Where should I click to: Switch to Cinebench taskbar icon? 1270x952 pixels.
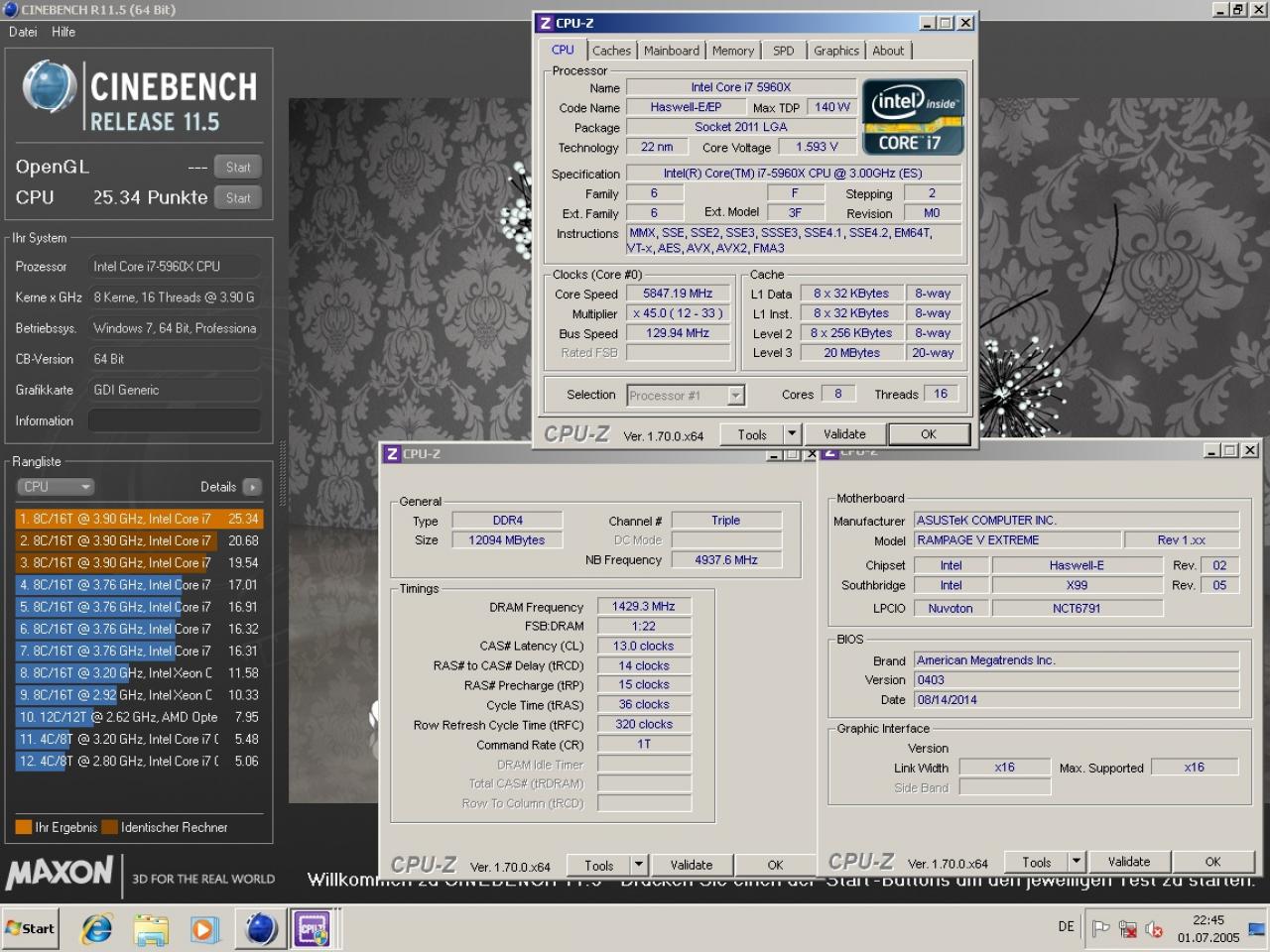pyautogui.click(x=261, y=929)
